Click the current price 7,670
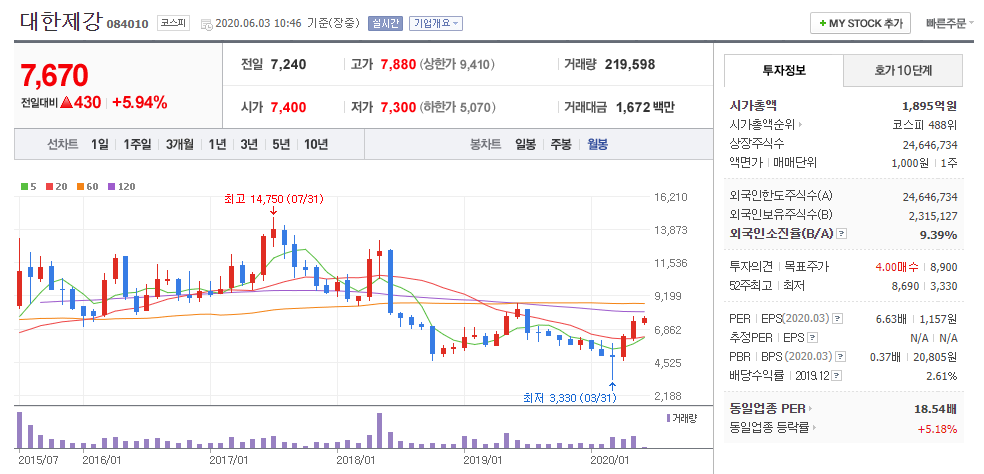Image resolution: width=984 pixels, height=474 pixels. (x=55, y=75)
